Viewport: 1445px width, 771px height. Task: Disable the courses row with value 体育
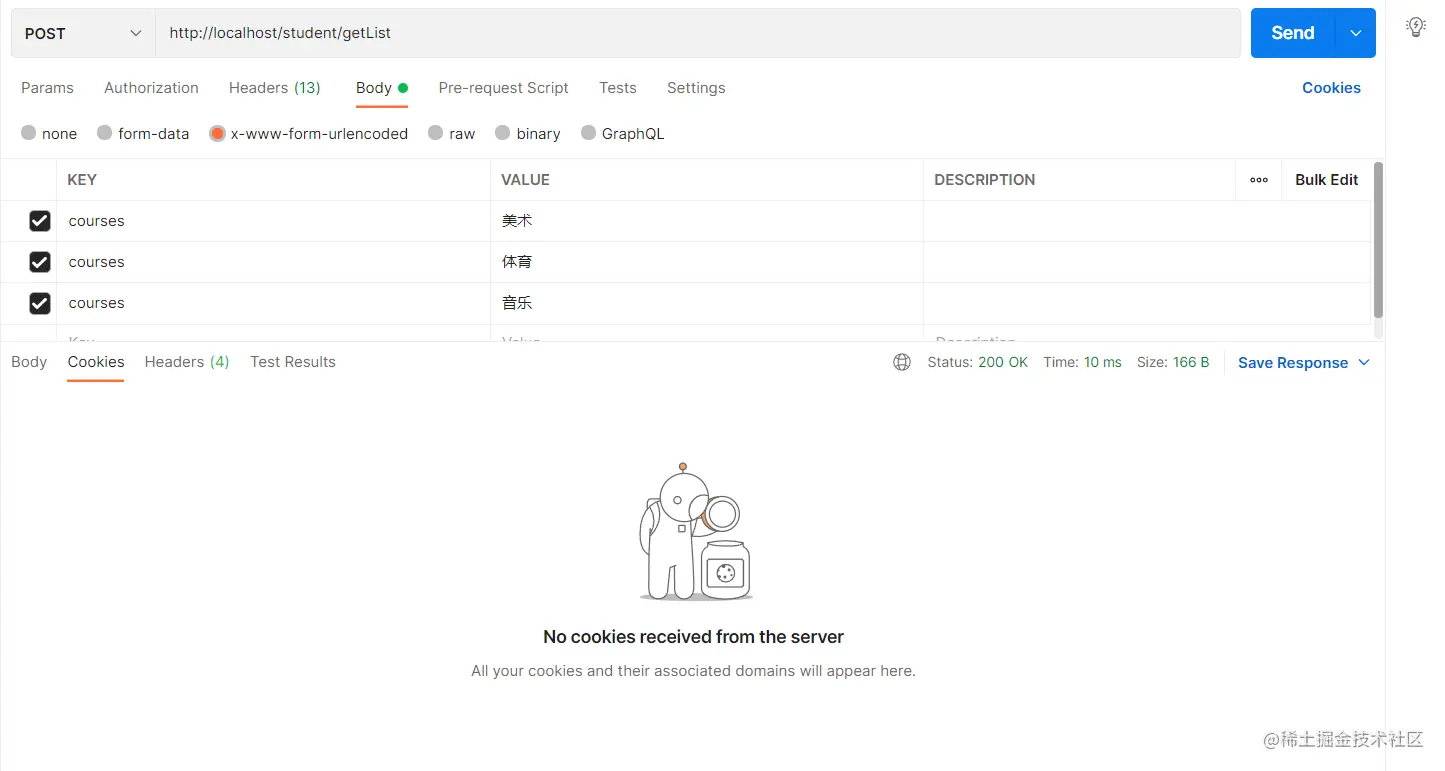(x=39, y=262)
